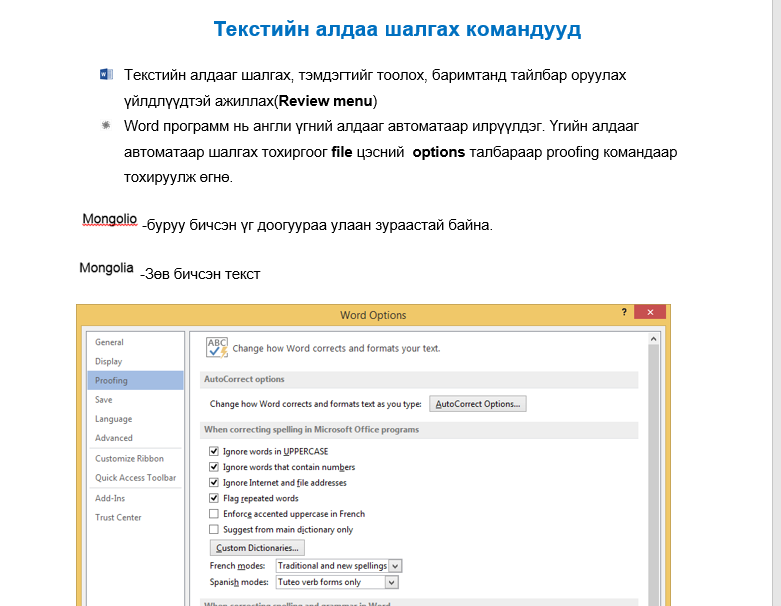781x606 pixels.
Task: Select the Display category
Action: [135, 361]
